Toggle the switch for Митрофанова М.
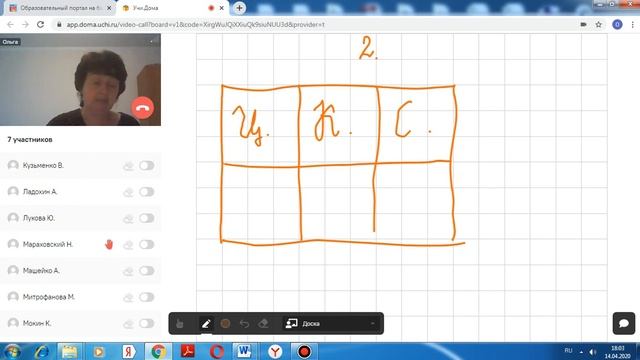Image resolution: width=640 pixels, height=360 pixels. click(146, 297)
